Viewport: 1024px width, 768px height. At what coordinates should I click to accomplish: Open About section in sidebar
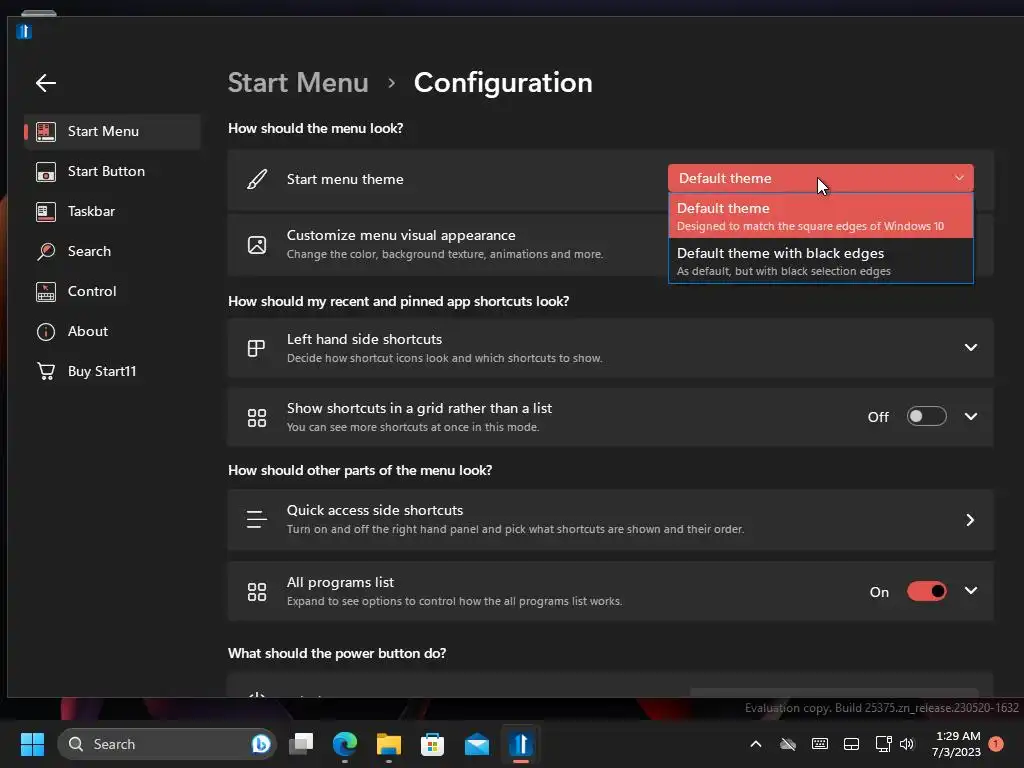pos(112,331)
